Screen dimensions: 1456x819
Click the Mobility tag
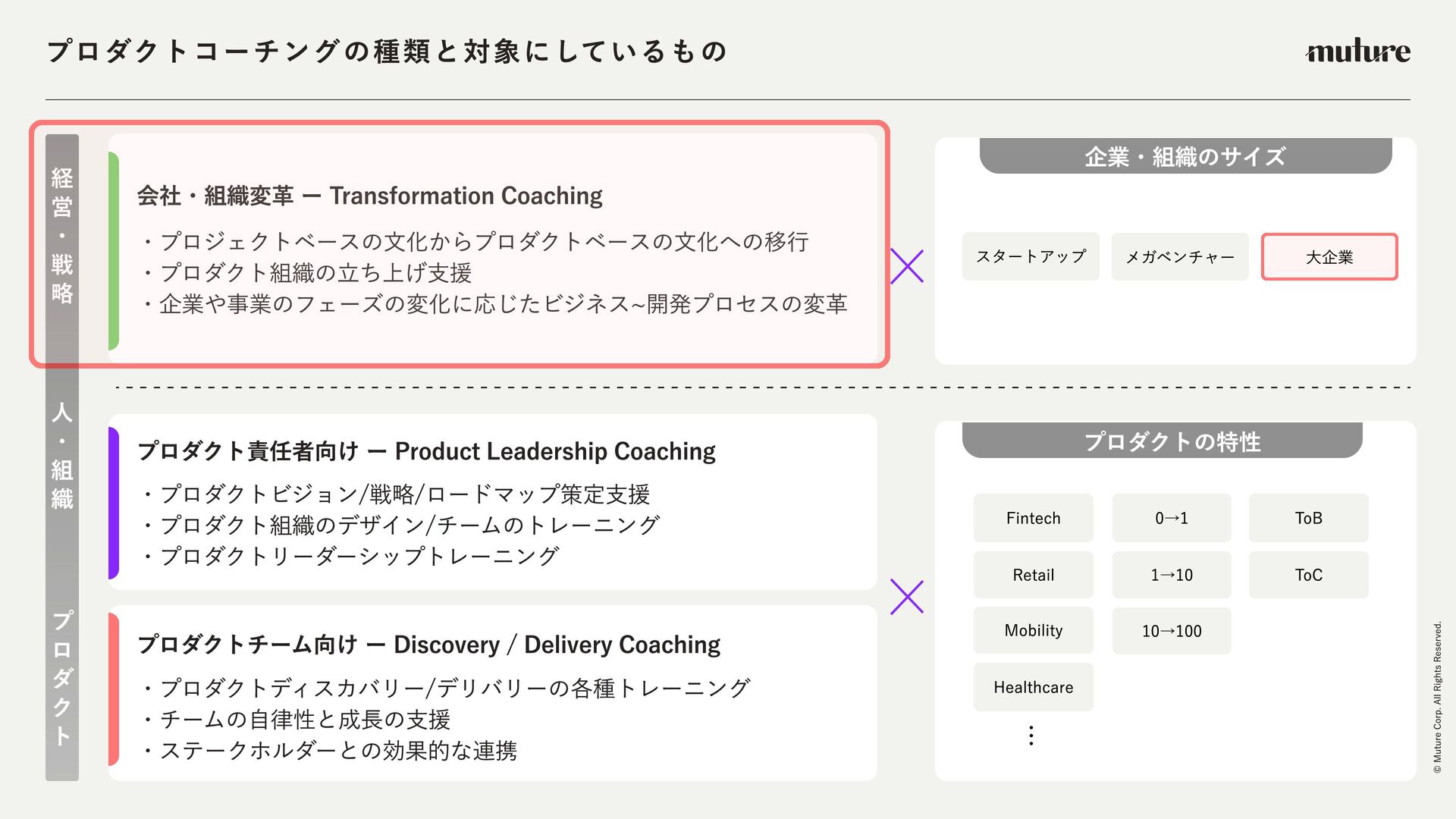(1033, 631)
